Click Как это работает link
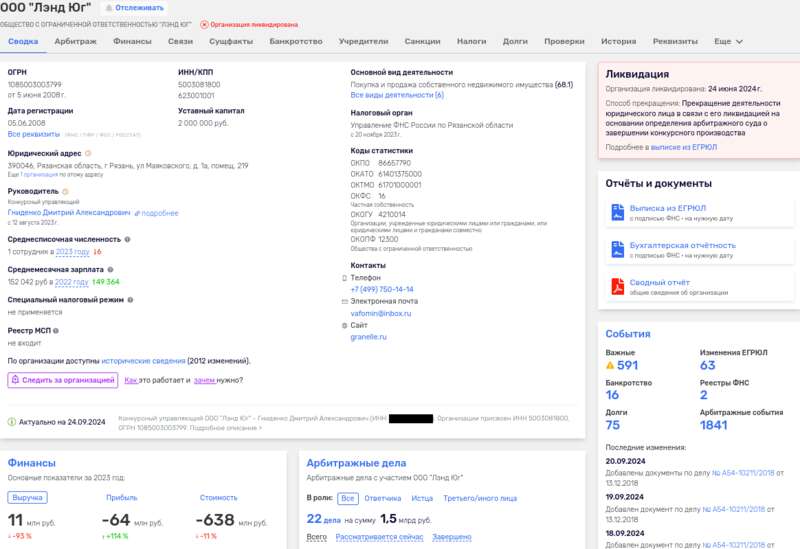The image size is (800, 549). [x=131, y=380]
